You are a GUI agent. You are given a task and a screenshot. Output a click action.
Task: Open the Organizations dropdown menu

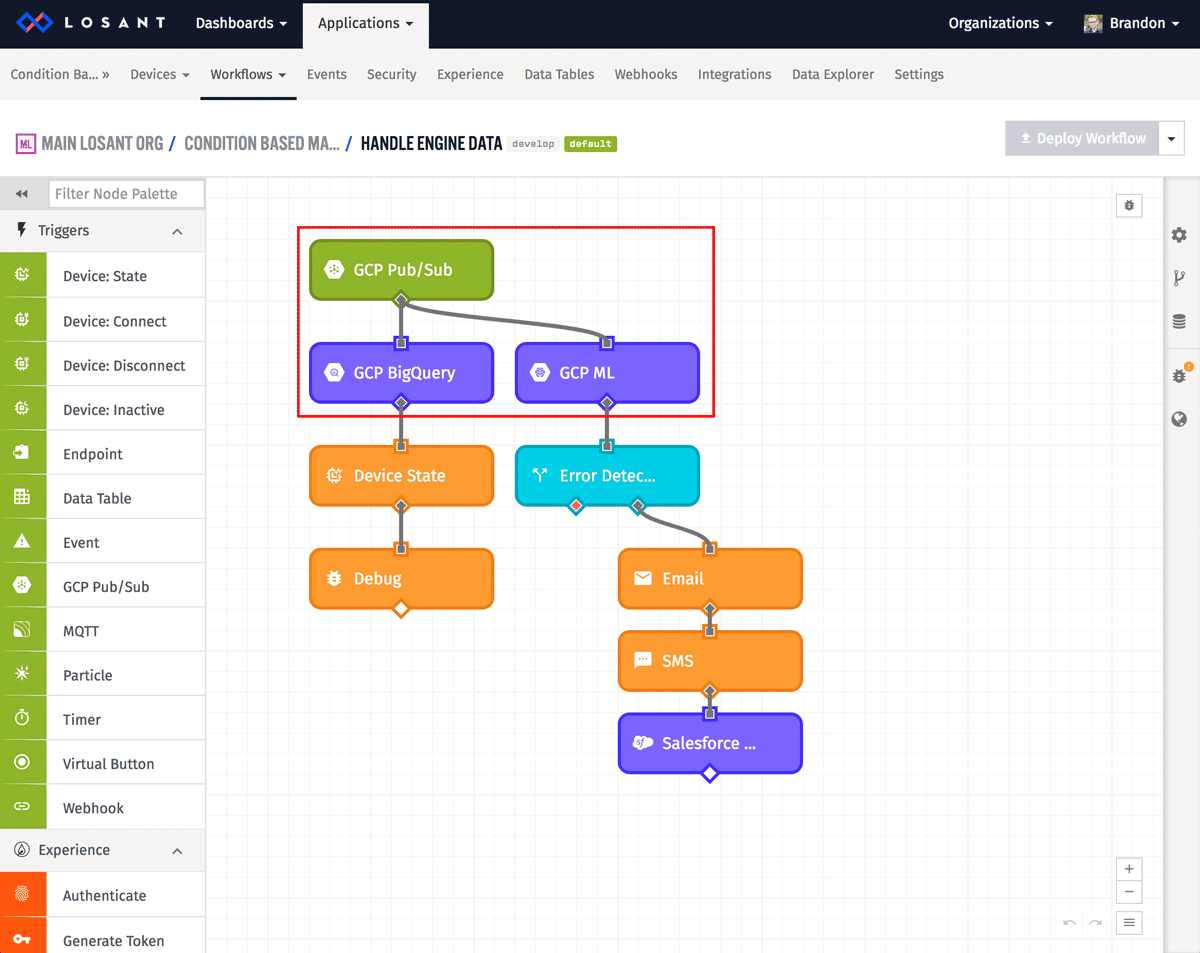(x=1000, y=23)
